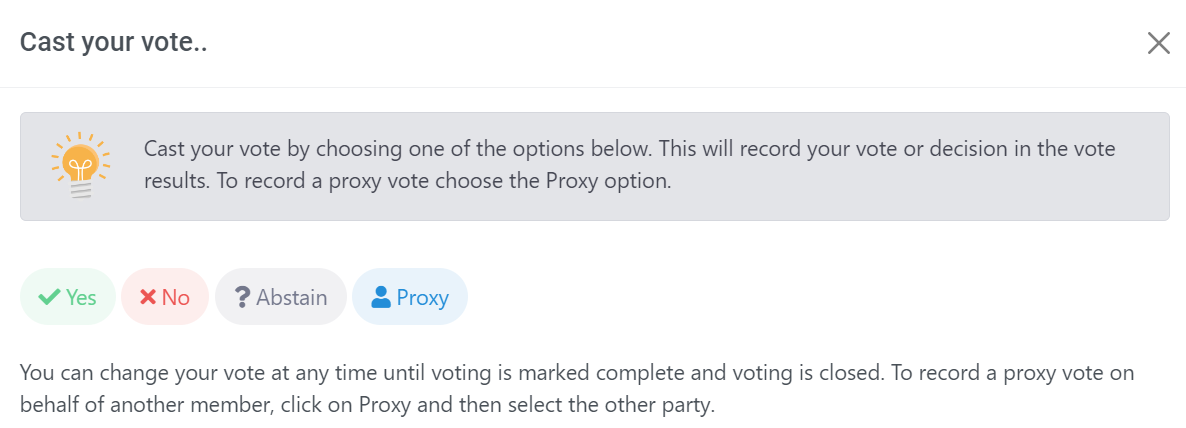Click the person icon beside Proxy

point(380,297)
